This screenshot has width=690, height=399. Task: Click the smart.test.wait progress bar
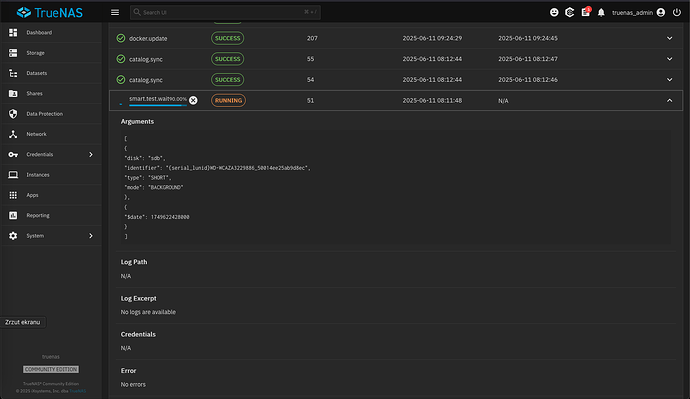158,105
